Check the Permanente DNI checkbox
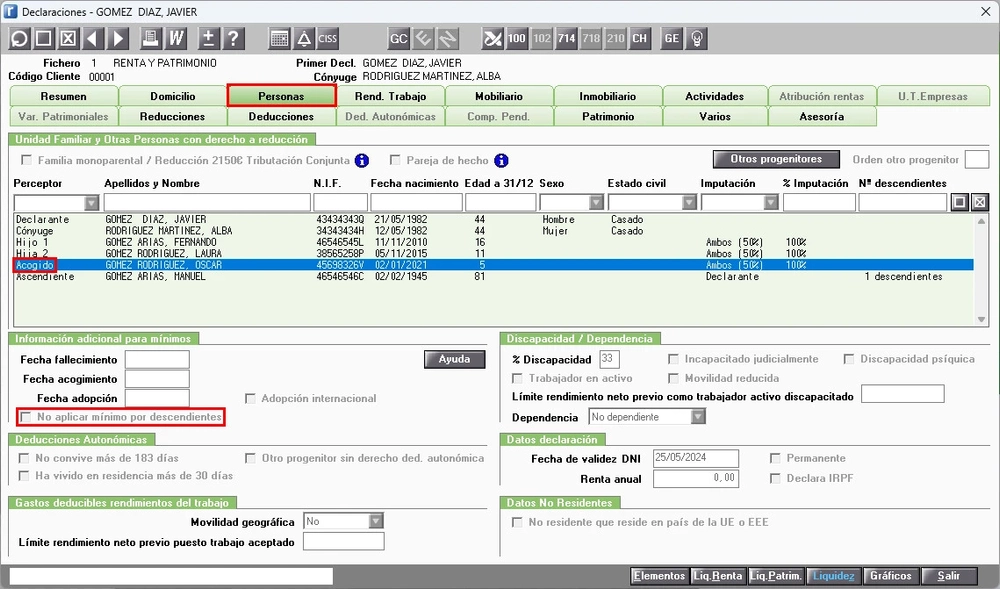The width and height of the screenshot is (1000, 589). point(776,458)
